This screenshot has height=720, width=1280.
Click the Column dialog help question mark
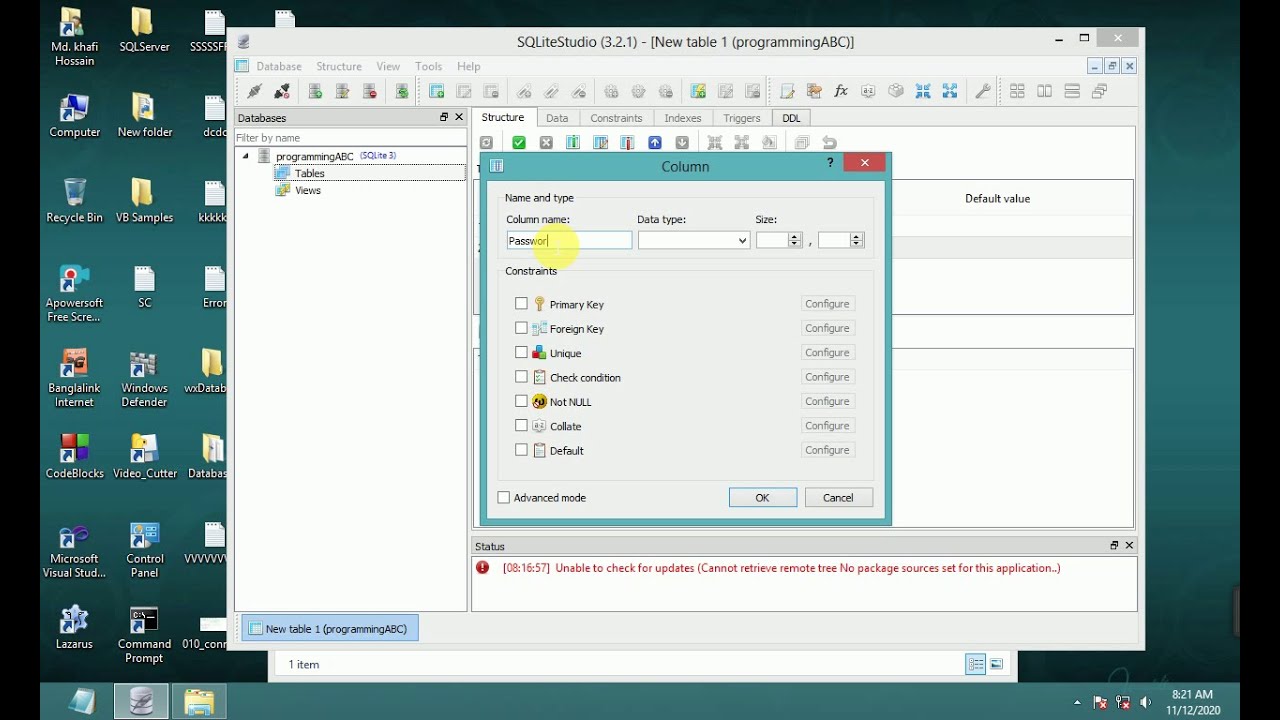(x=830, y=163)
